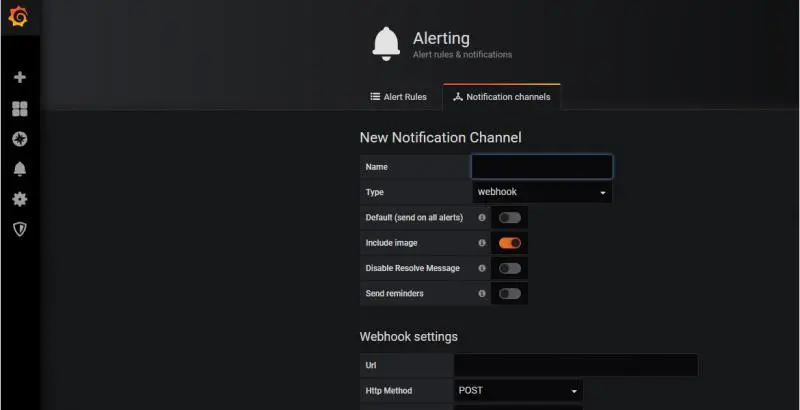Turn off the Include image switch

click(510, 243)
